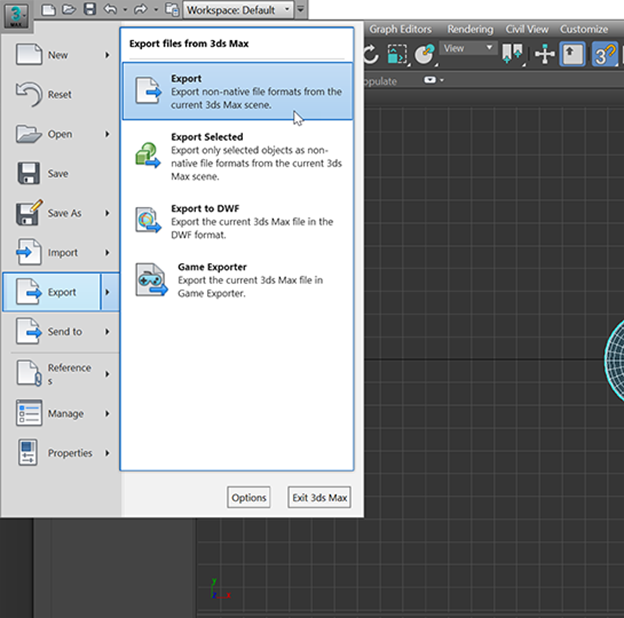This screenshot has width=624, height=618.
Task: Choose Import in the application menu
Action: point(61,253)
